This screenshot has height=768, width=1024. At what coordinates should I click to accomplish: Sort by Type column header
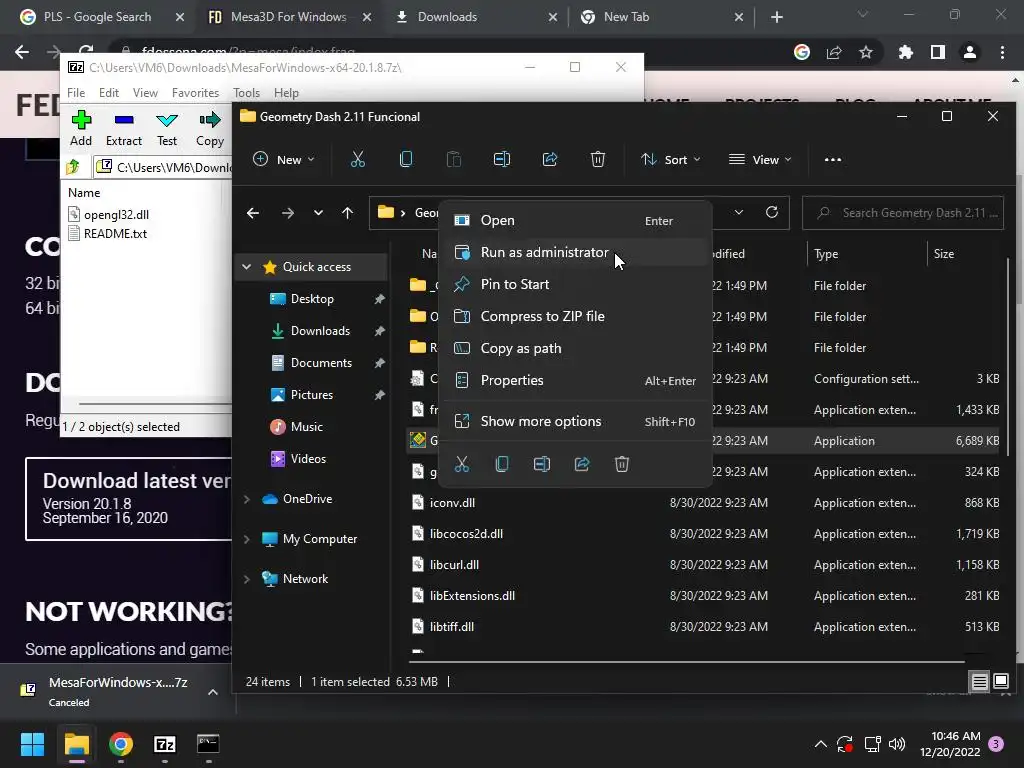click(826, 253)
